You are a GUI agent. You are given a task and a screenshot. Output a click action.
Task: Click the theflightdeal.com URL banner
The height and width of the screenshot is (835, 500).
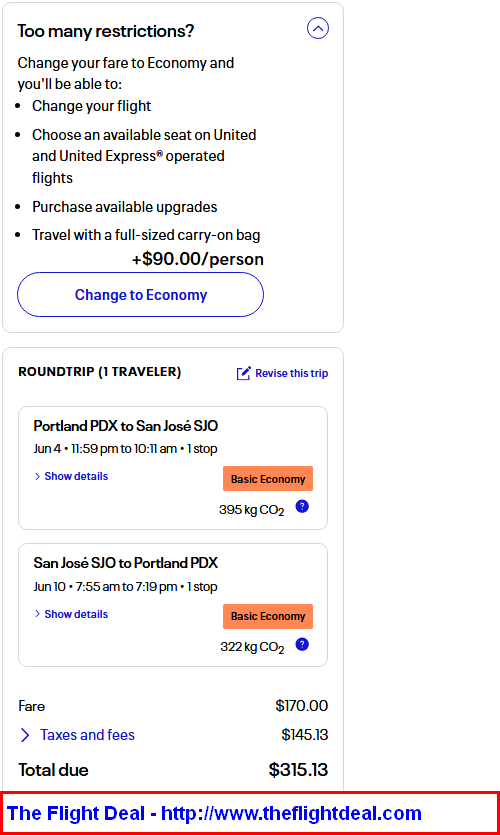[250, 813]
